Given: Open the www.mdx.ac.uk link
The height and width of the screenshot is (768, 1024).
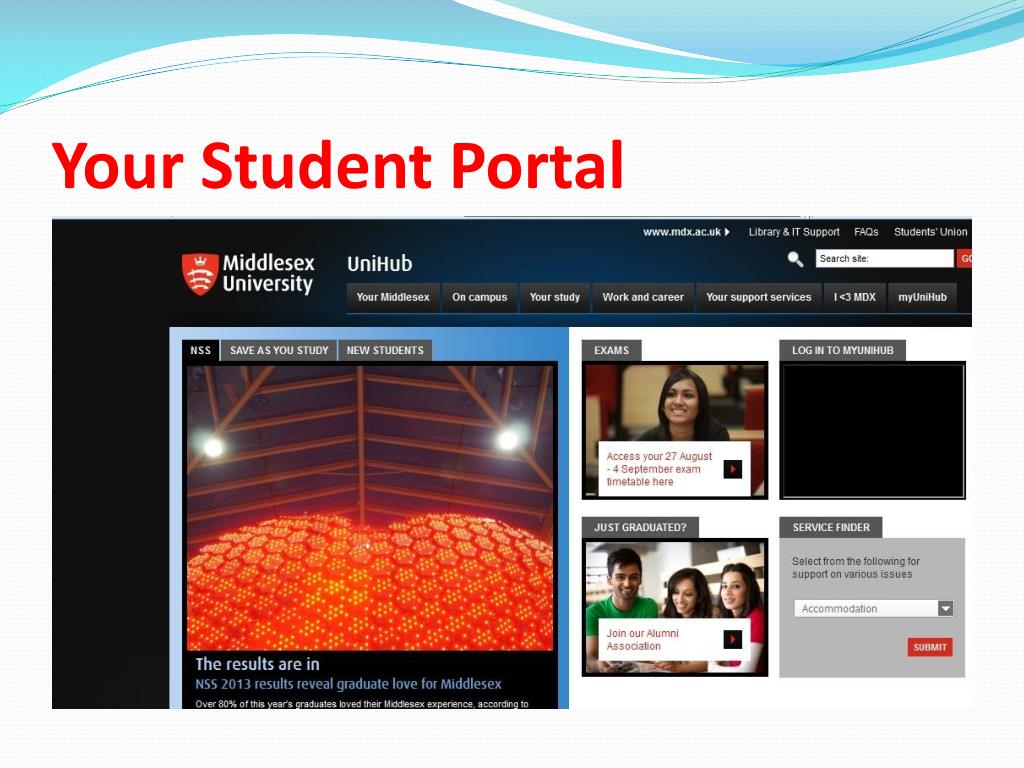Looking at the screenshot, I should (682, 232).
